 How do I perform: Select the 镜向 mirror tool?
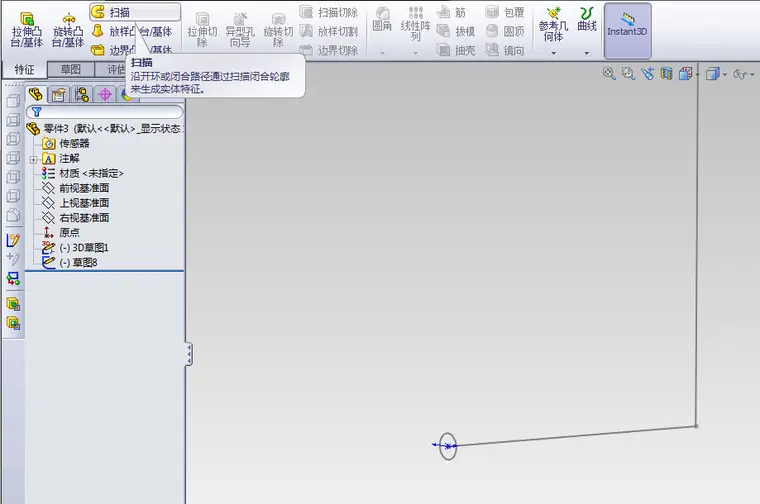[x=505, y=50]
